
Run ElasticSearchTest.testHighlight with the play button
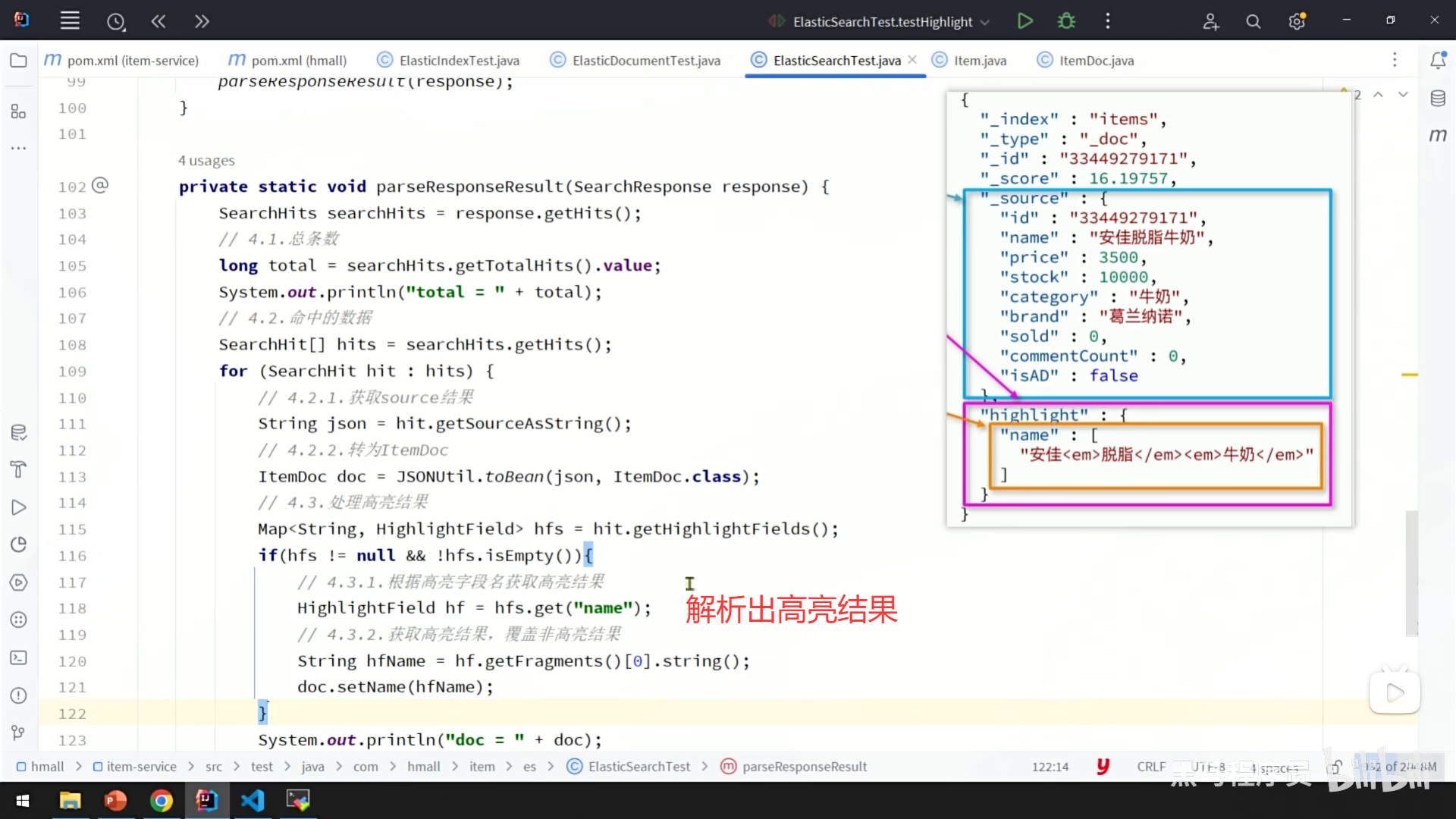[x=1025, y=21]
